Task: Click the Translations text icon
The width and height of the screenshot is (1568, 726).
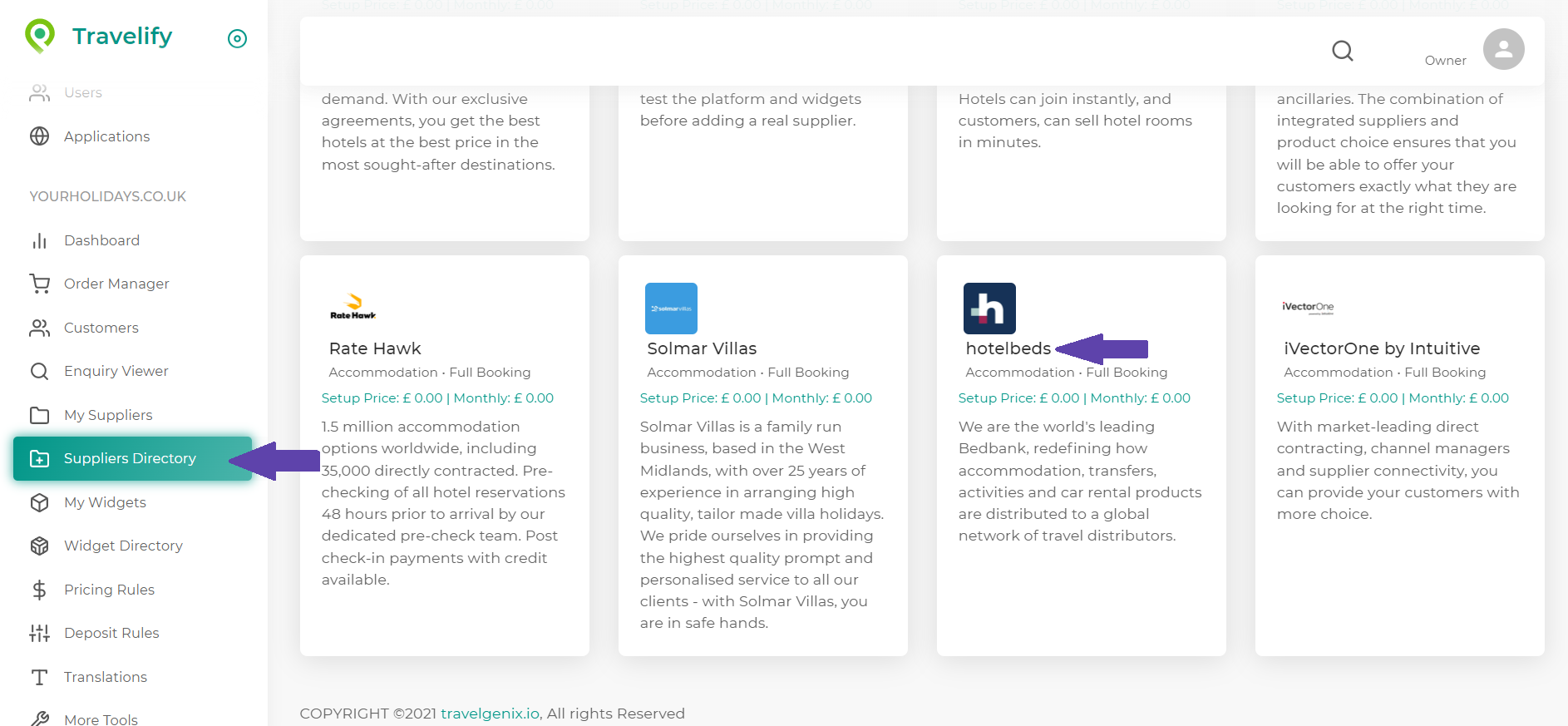Action: pos(39,677)
